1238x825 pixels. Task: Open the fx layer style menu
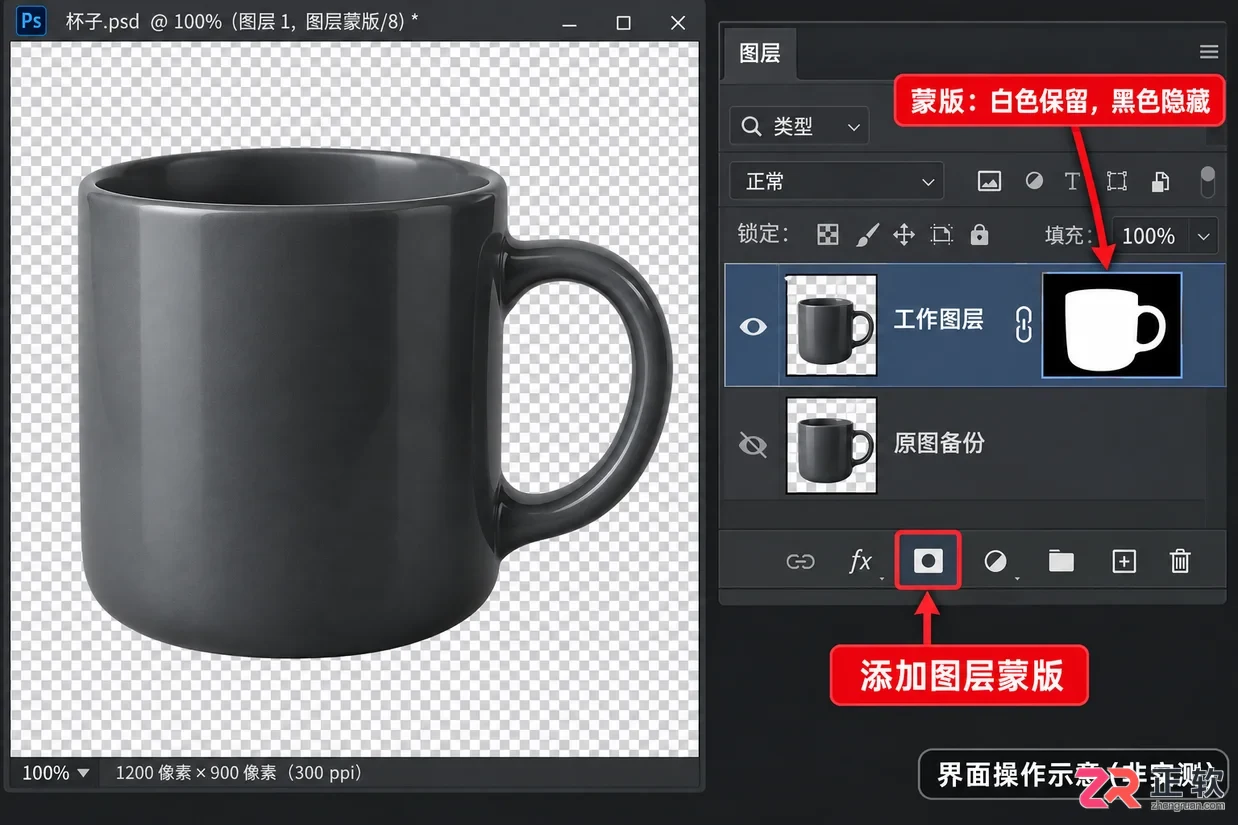860,562
